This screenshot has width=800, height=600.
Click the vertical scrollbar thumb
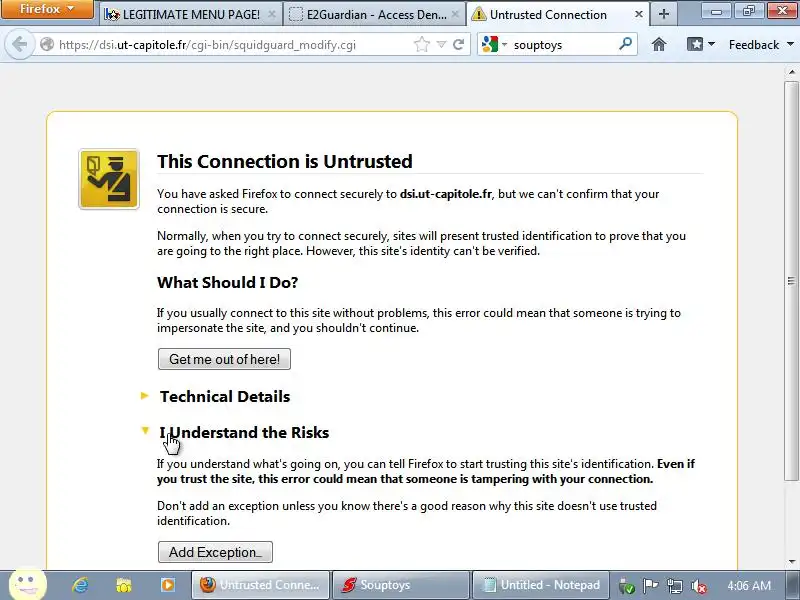791,281
